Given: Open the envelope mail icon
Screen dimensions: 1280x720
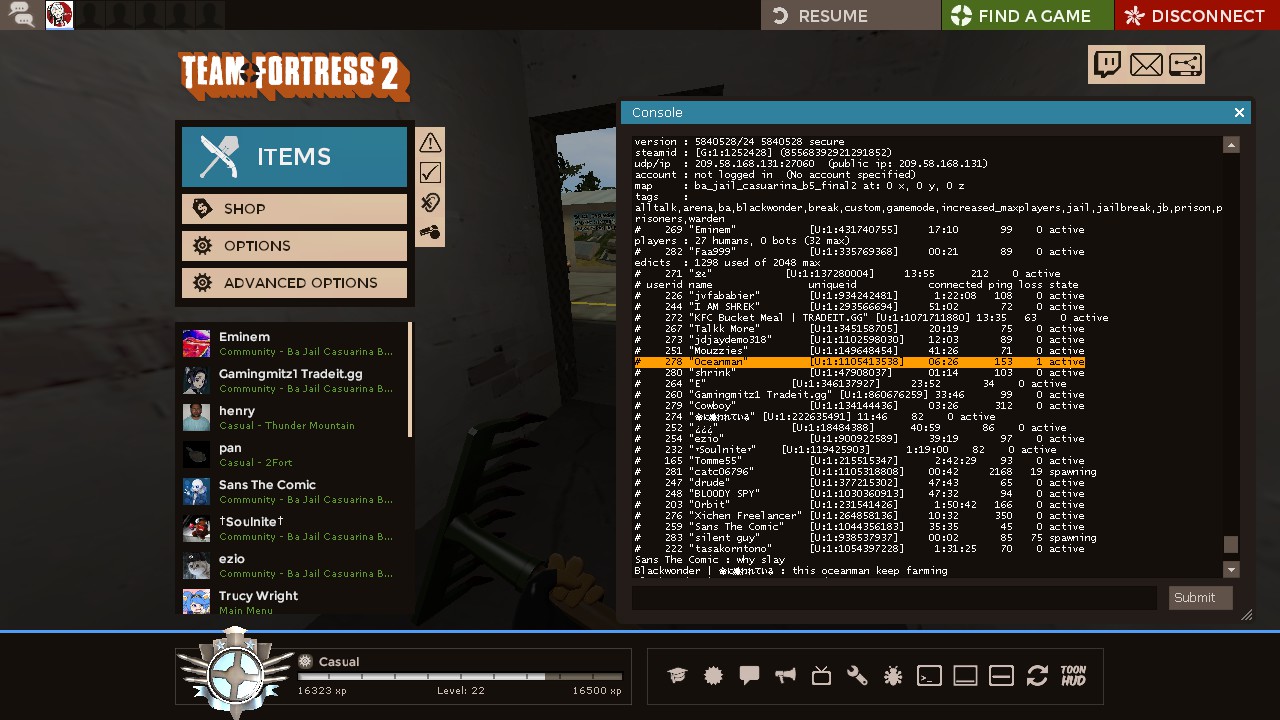Looking at the screenshot, I should 1146,65.
